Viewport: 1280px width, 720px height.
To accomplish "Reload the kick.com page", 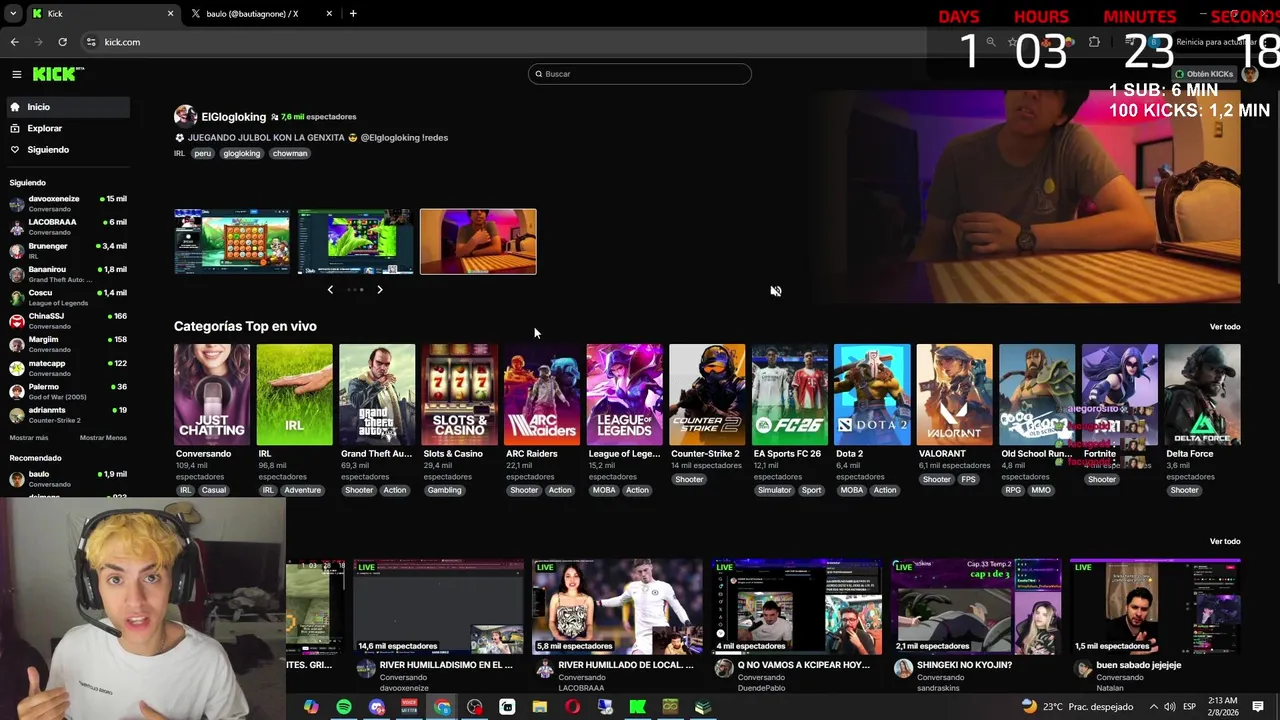I will [62, 42].
